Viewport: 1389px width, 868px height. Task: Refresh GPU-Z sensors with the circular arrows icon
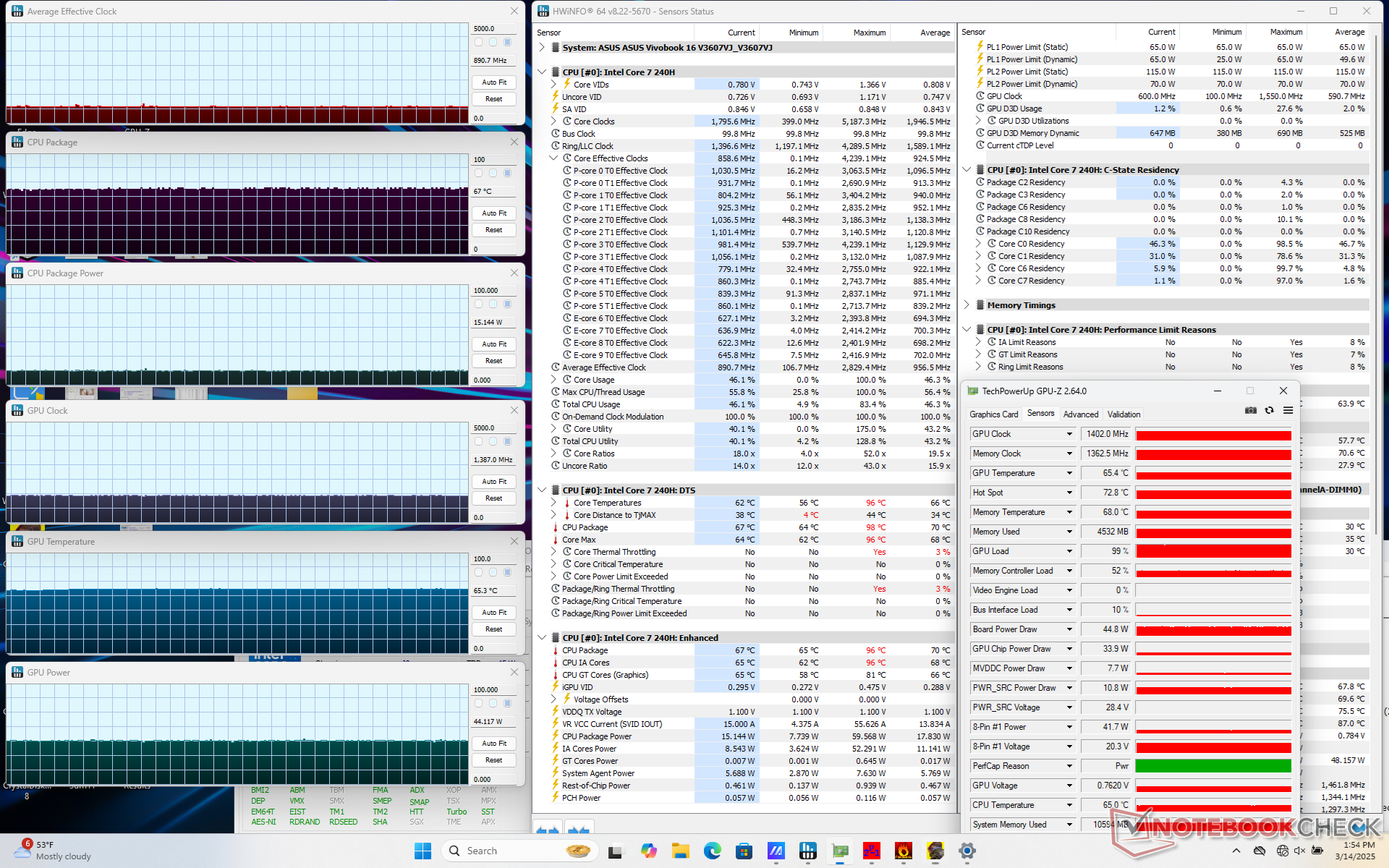point(1269,410)
